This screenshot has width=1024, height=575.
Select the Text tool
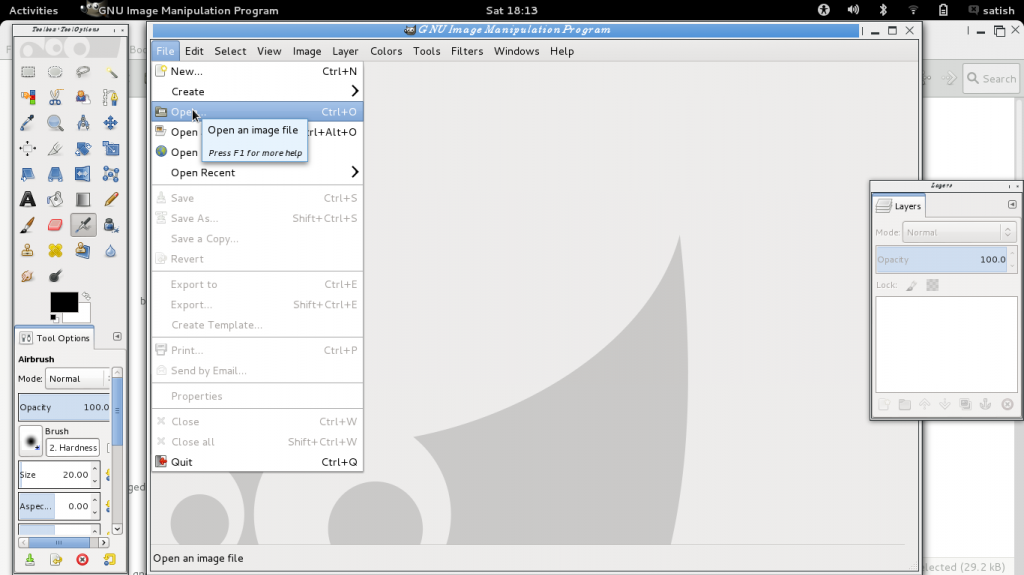pos(27,199)
